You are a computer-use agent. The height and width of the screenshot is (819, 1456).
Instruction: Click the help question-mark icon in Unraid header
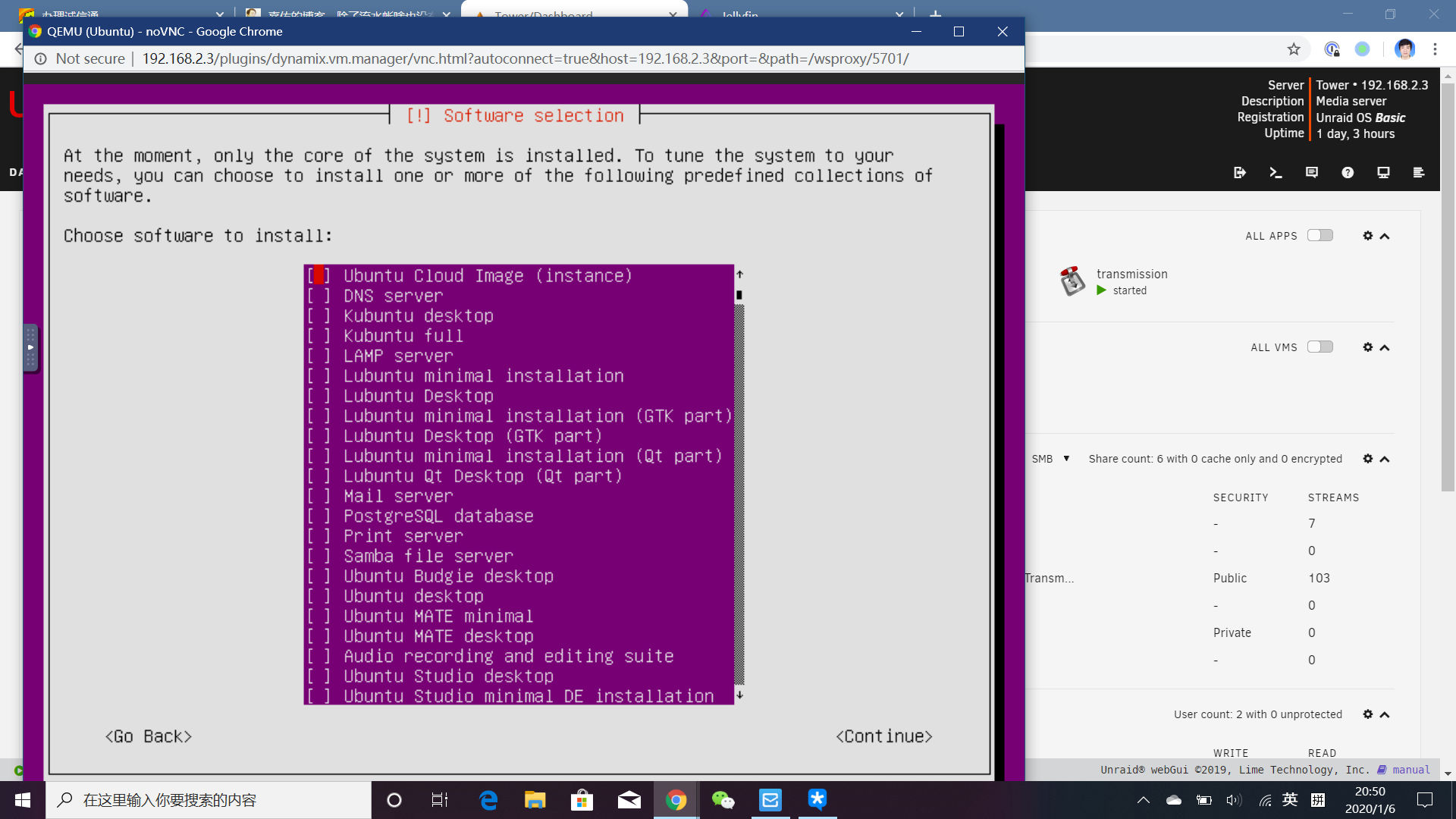coord(1348,172)
